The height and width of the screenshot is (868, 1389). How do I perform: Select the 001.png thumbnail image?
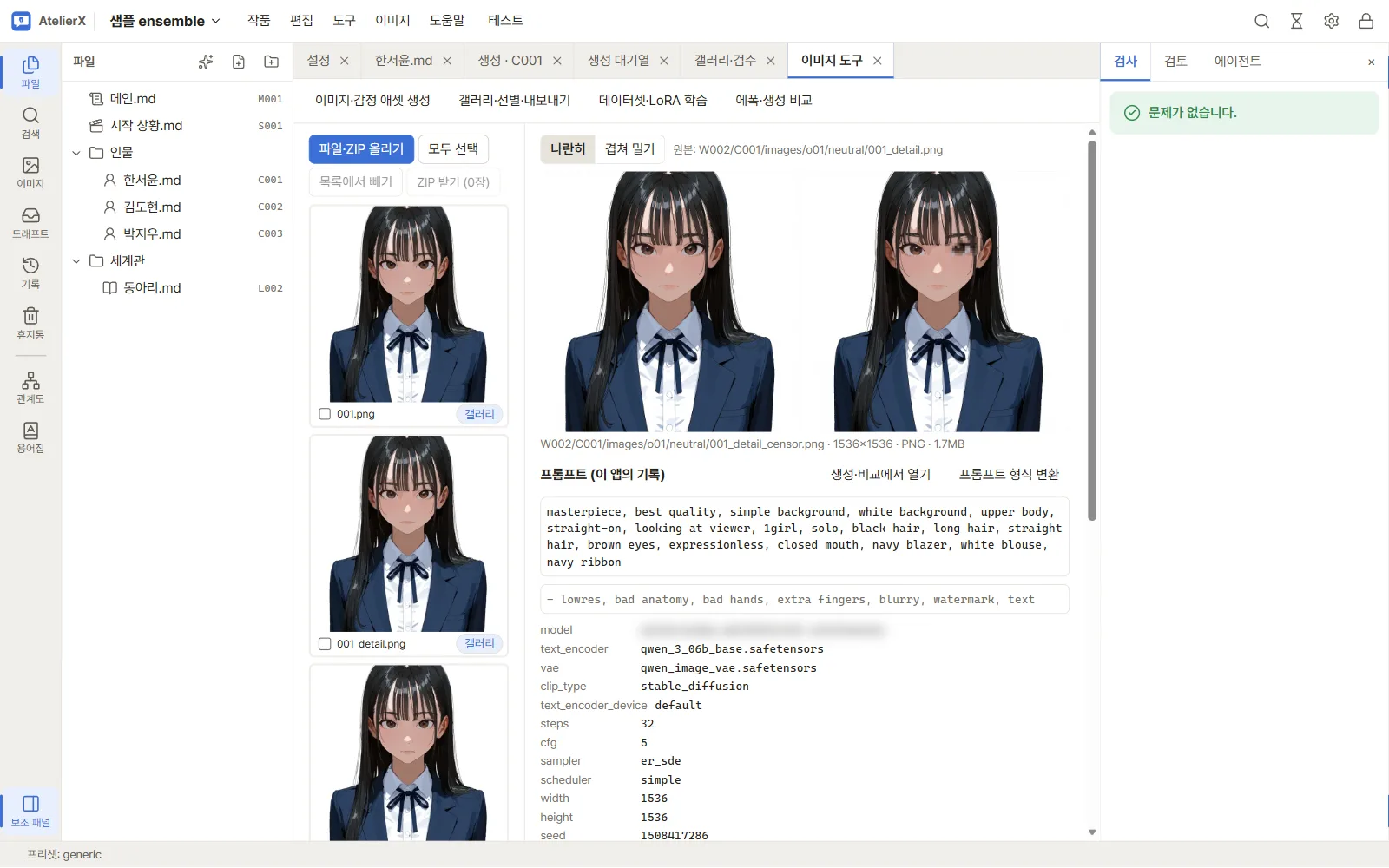(x=408, y=304)
